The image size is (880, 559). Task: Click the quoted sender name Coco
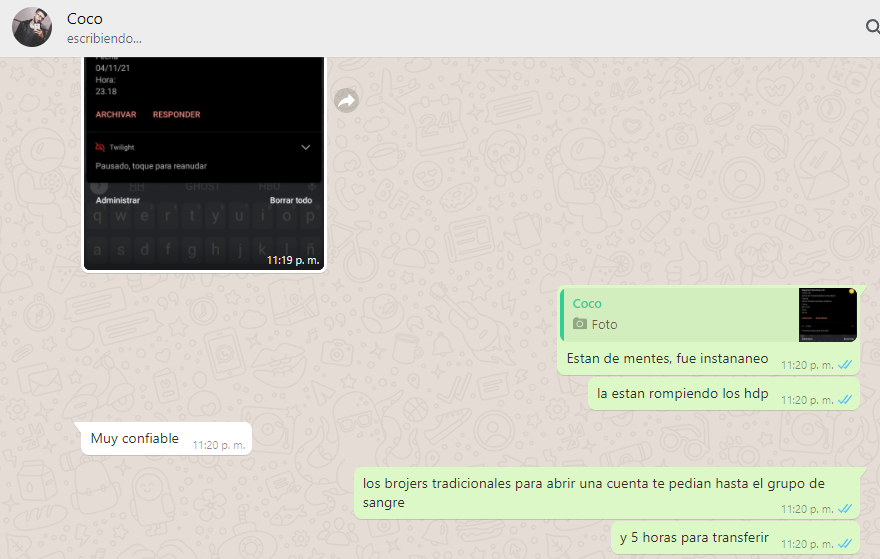(x=587, y=304)
